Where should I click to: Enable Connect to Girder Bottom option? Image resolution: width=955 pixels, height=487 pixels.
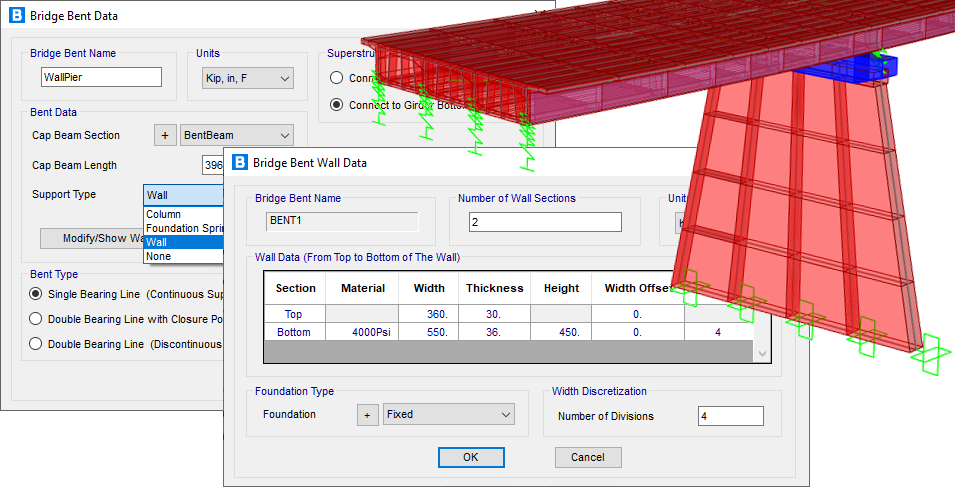point(337,105)
